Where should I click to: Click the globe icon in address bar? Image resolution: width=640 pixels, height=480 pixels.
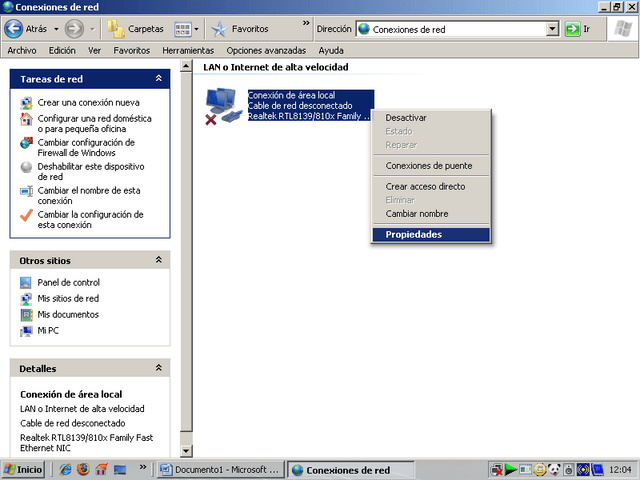(x=364, y=29)
